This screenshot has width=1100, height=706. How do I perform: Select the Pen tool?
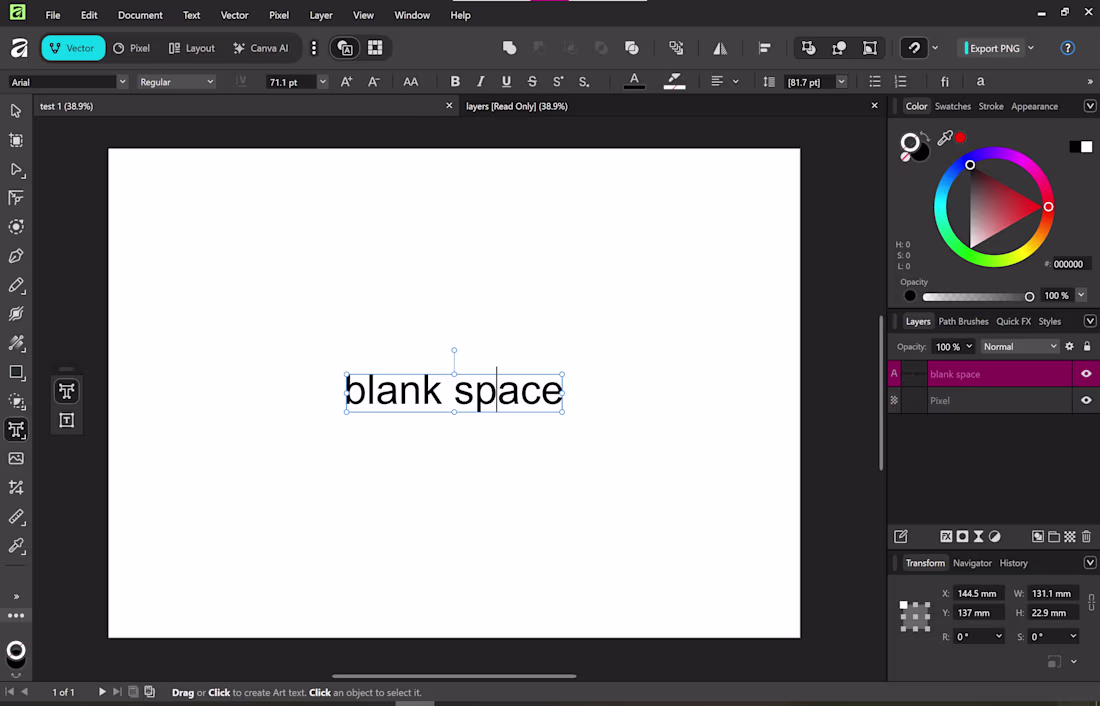click(16, 256)
